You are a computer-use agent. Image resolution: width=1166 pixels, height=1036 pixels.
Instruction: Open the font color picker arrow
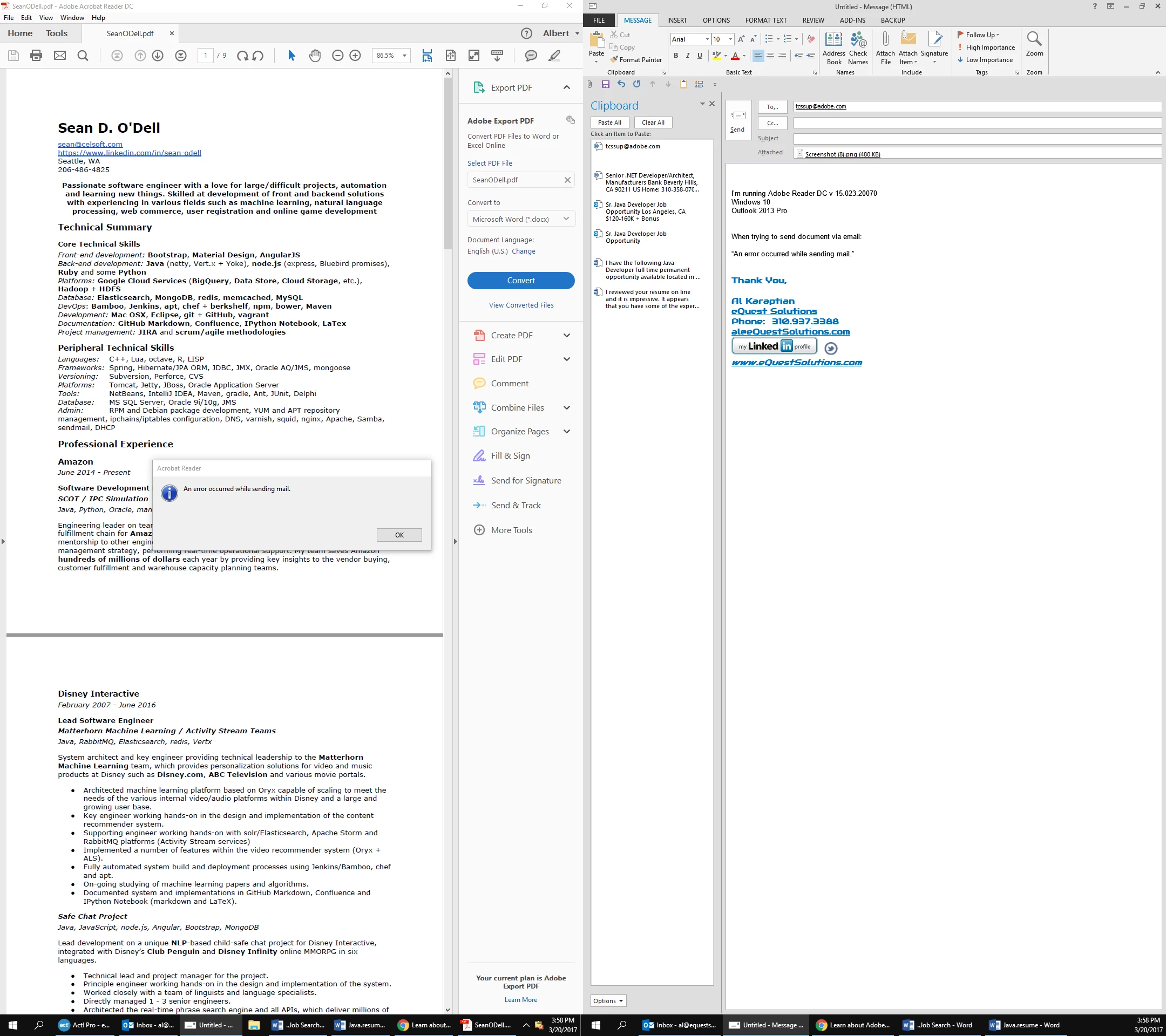(x=744, y=56)
